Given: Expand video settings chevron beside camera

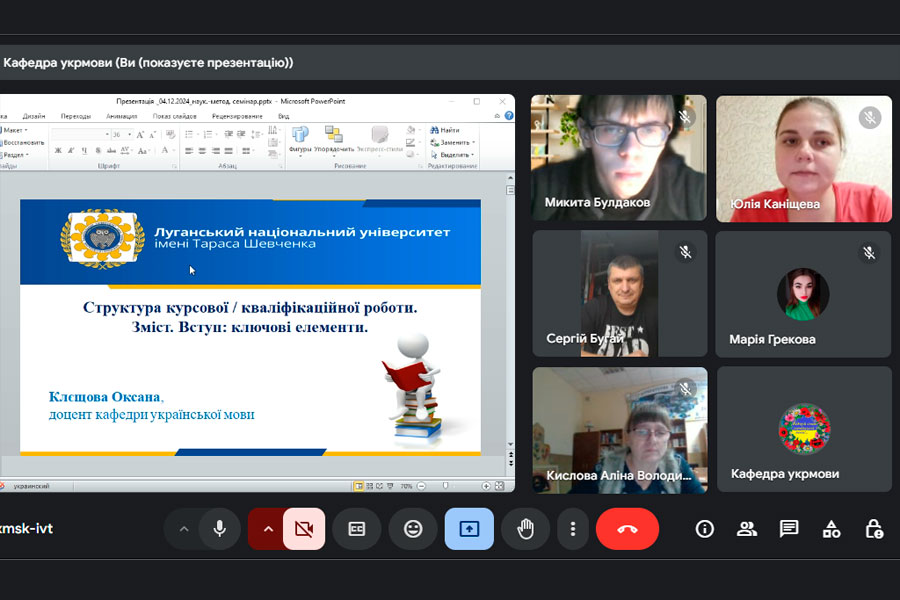Looking at the screenshot, I should [x=268, y=529].
